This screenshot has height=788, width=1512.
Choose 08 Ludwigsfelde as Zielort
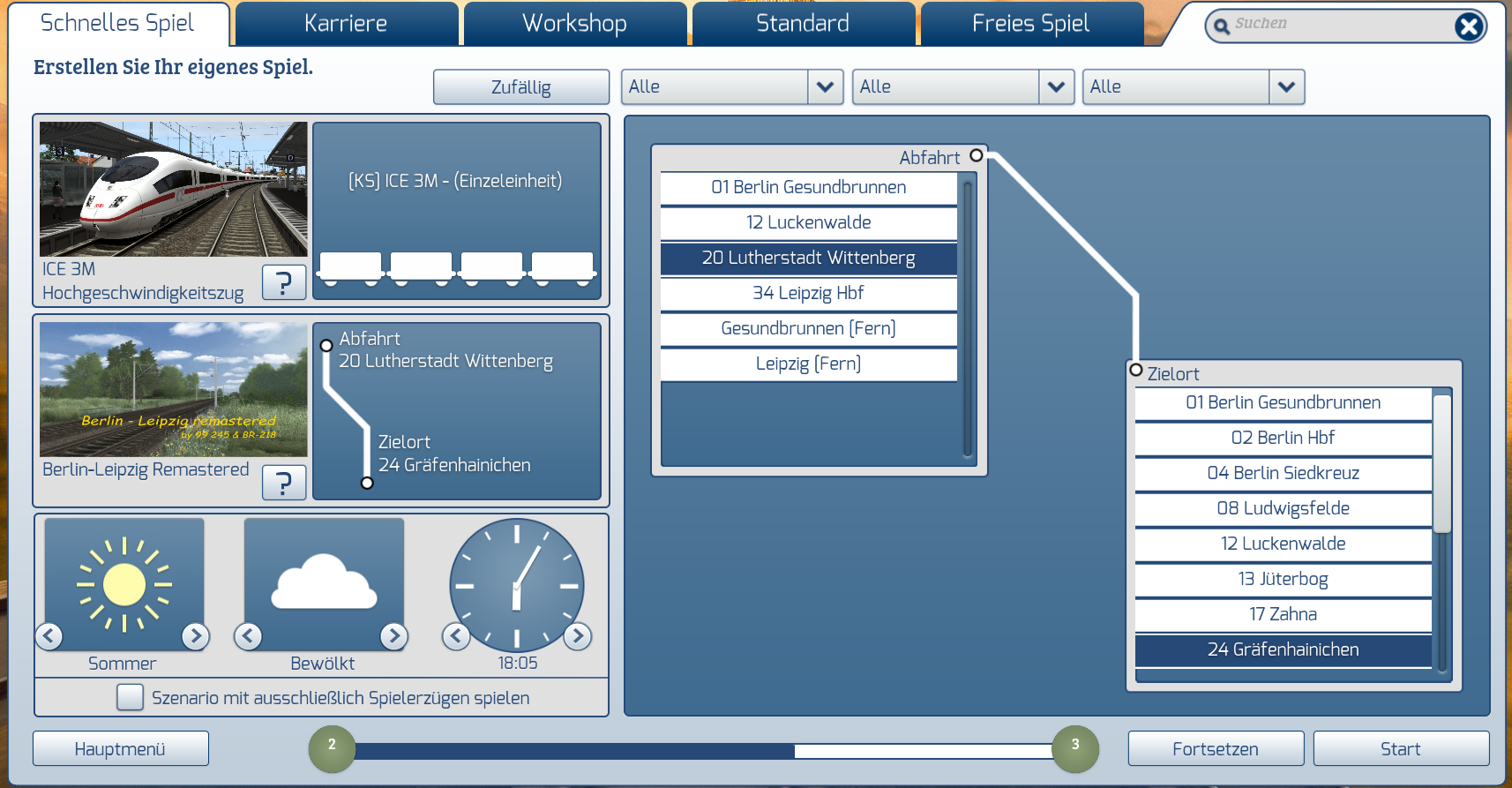click(x=1284, y=508)
